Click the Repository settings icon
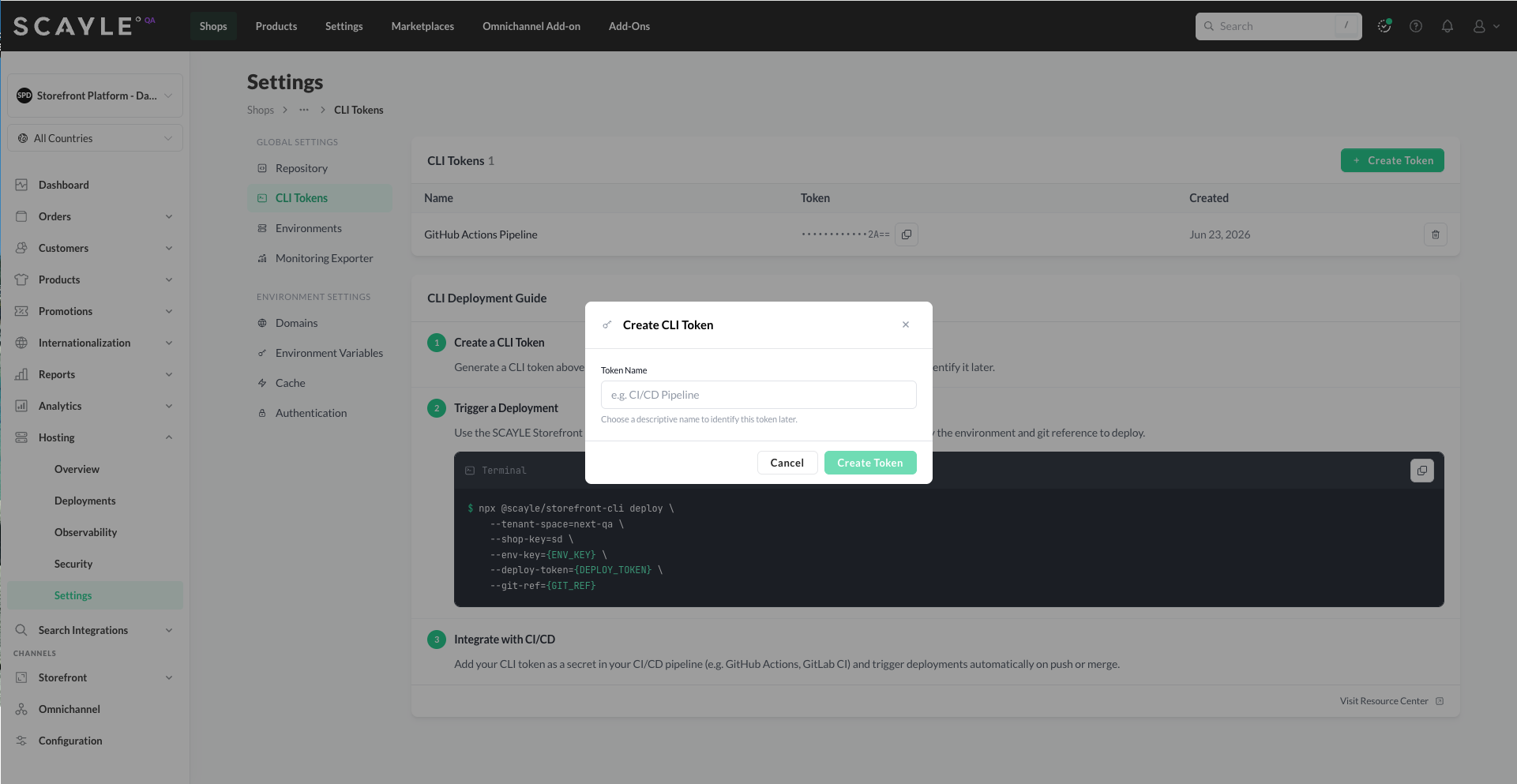The width and height of the screenshot is (1517, 784). pyautogui.click(x=262, y=168)
